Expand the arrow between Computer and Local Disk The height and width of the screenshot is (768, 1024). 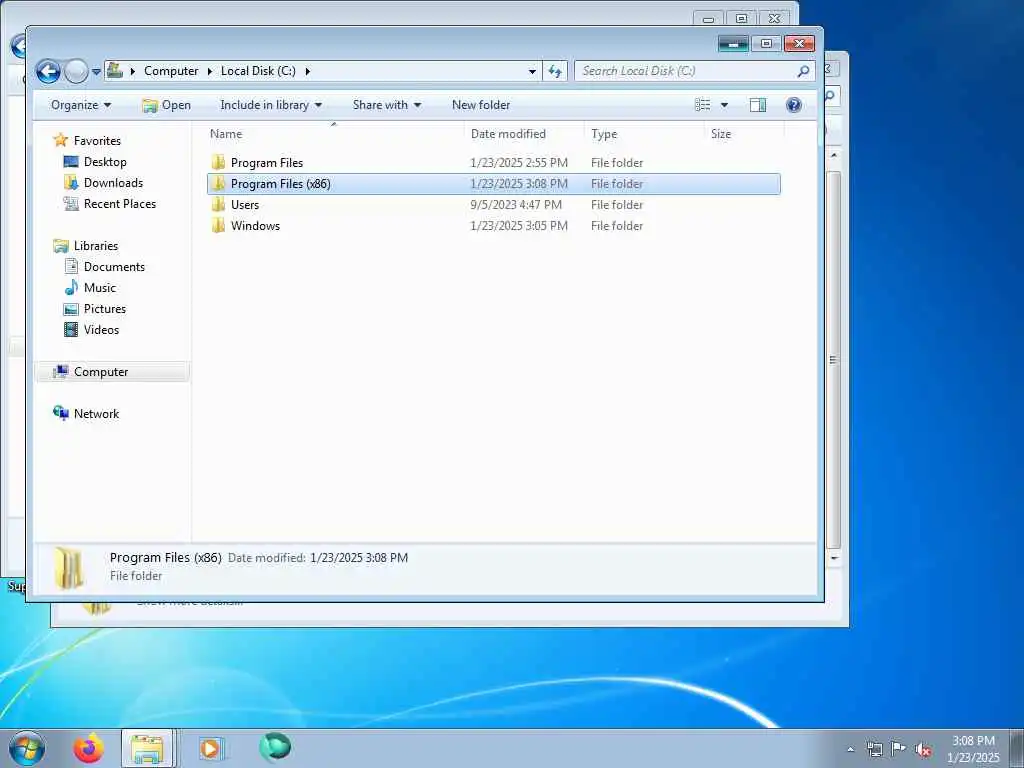(x=210, y=71)
